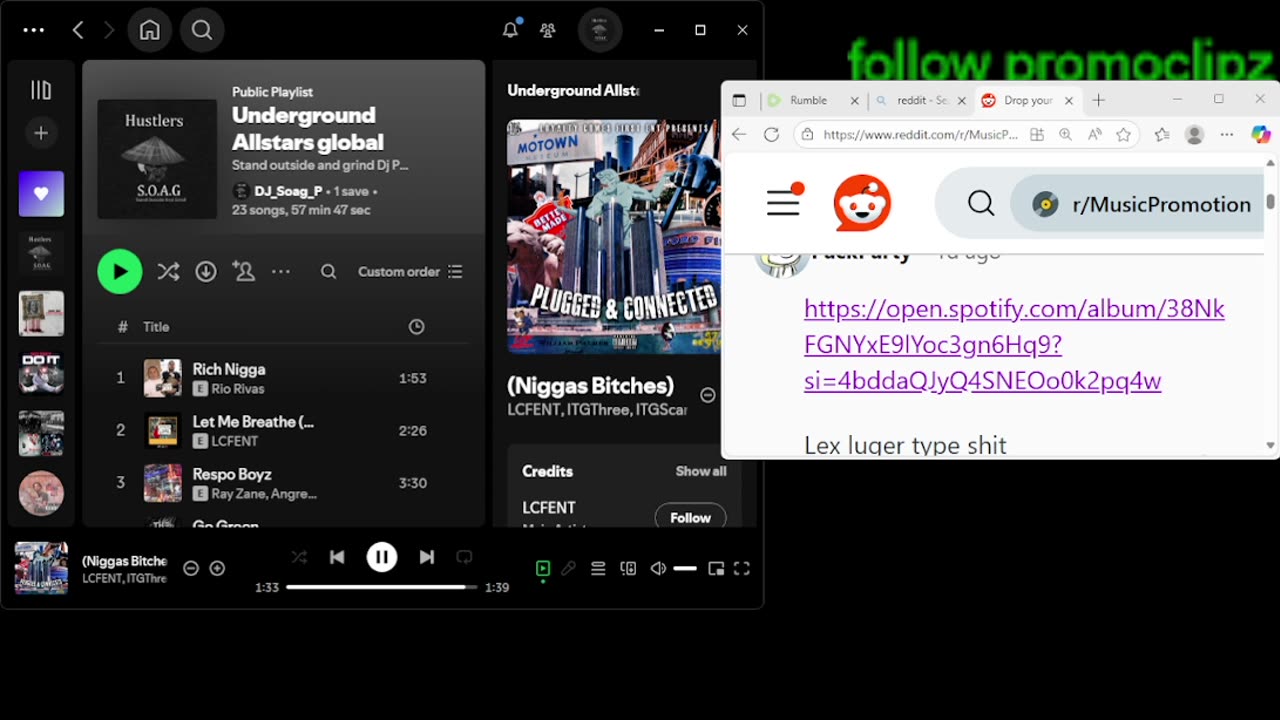Go to reddit home logo
Screen dimensions: 1280x720
pos(862,203)
